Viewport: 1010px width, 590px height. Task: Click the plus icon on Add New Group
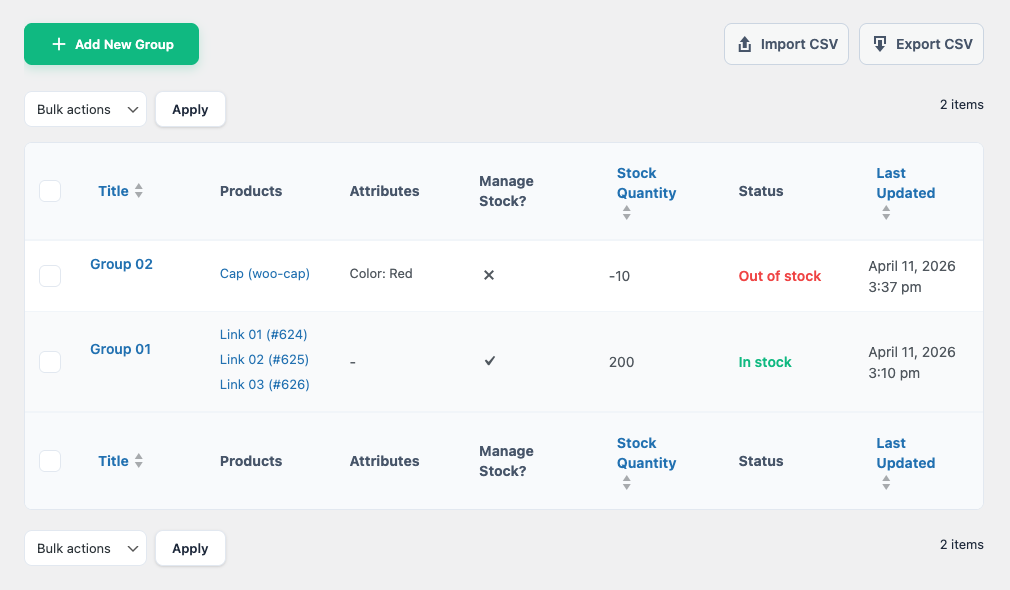(x=59, y=45)
